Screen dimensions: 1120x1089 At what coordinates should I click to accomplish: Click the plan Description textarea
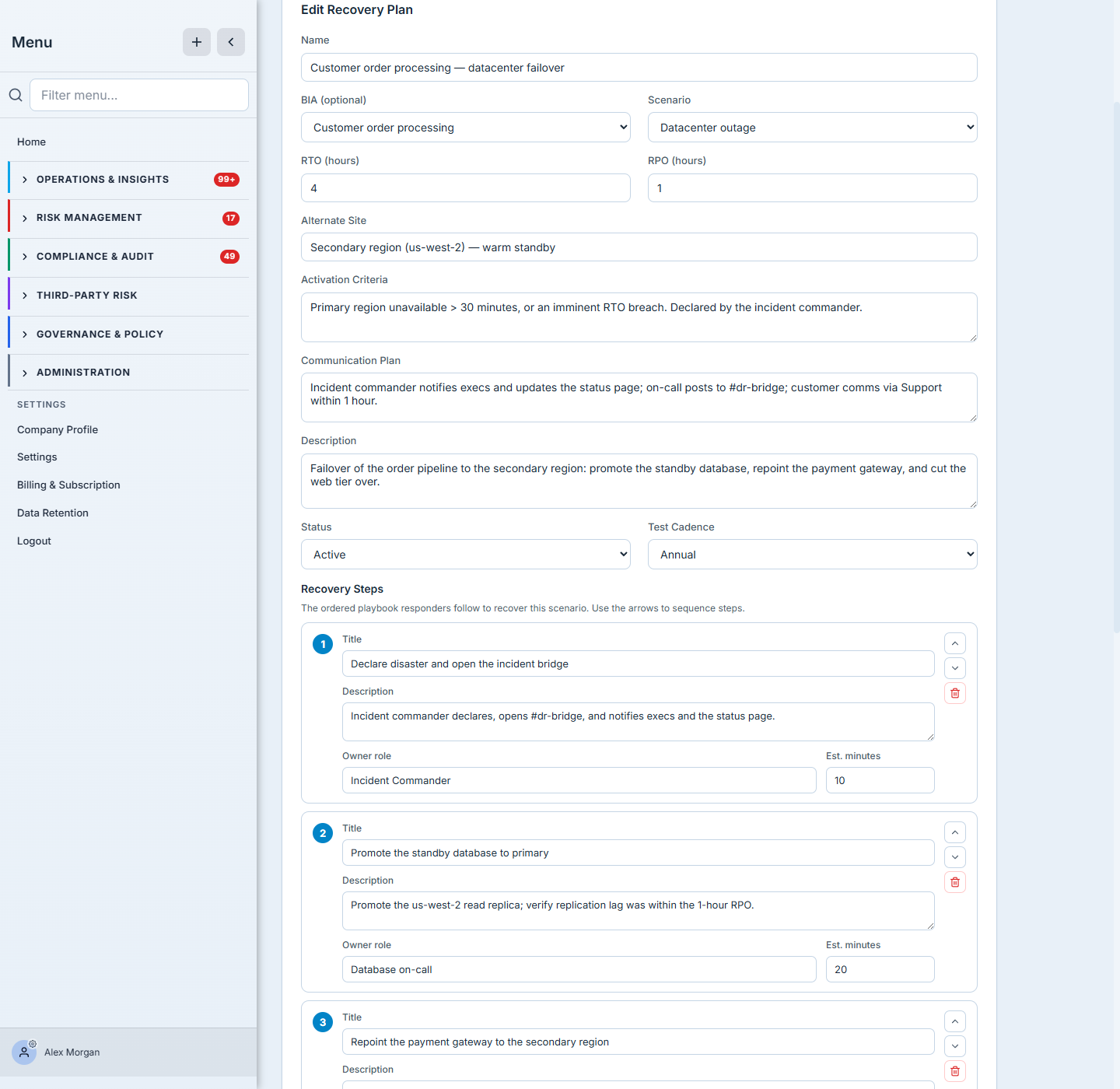[x=639, y=481]
